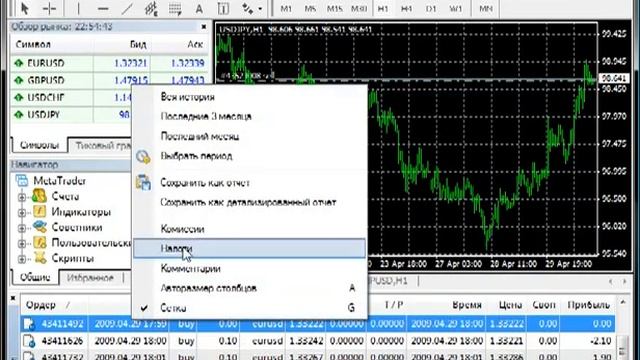Choose Last Month menu entry
Image resolution: width=640 pixels, height=360 pixels.
coord(250,136)
